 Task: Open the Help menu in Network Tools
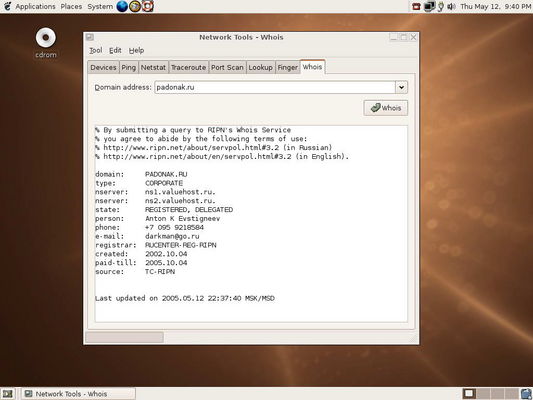(x=136, y=50)
